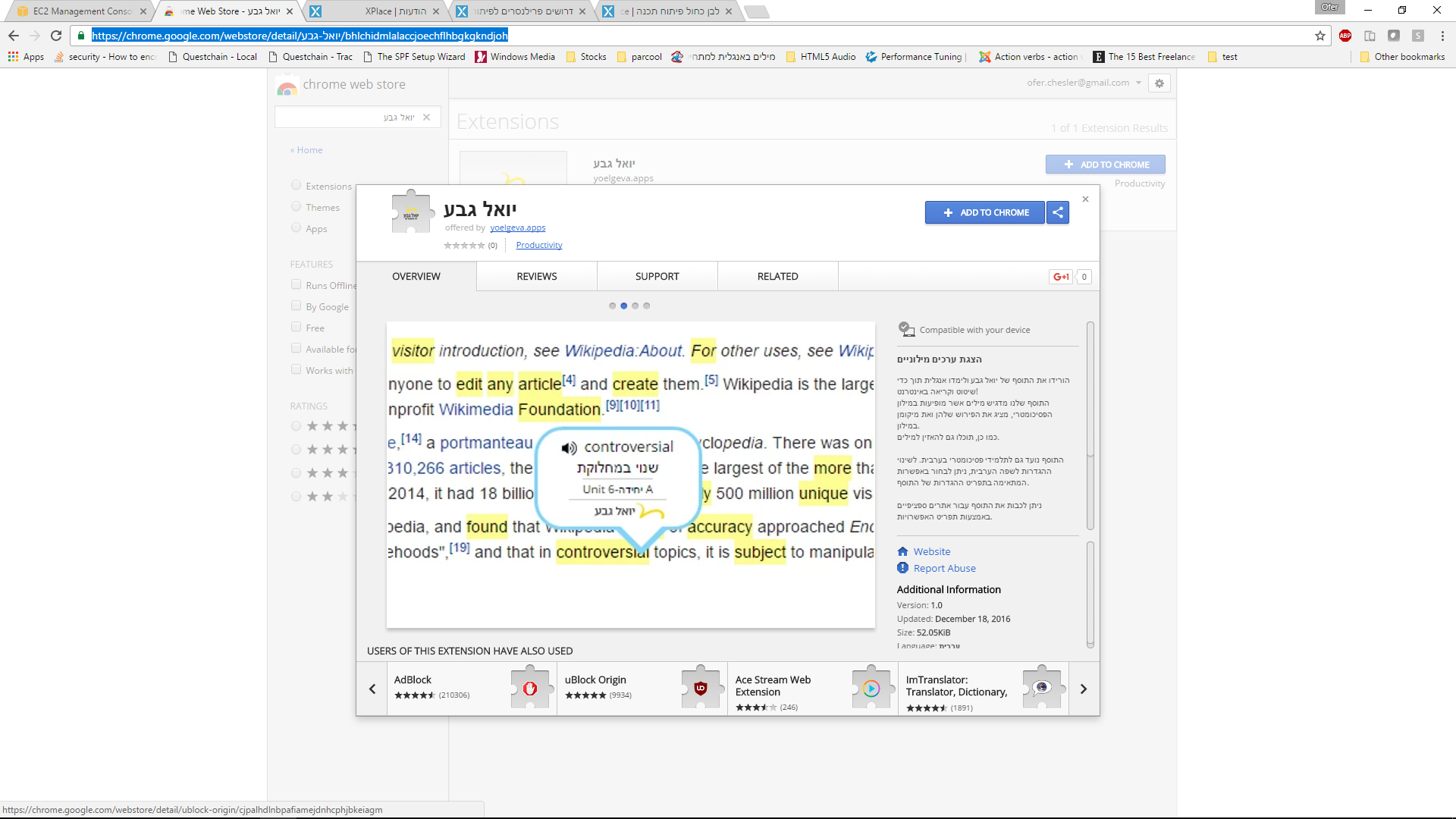Open the ImTranslator extension icon
The height and width of the screenshot is (819, 1456).
click(x=1042, y=688)
